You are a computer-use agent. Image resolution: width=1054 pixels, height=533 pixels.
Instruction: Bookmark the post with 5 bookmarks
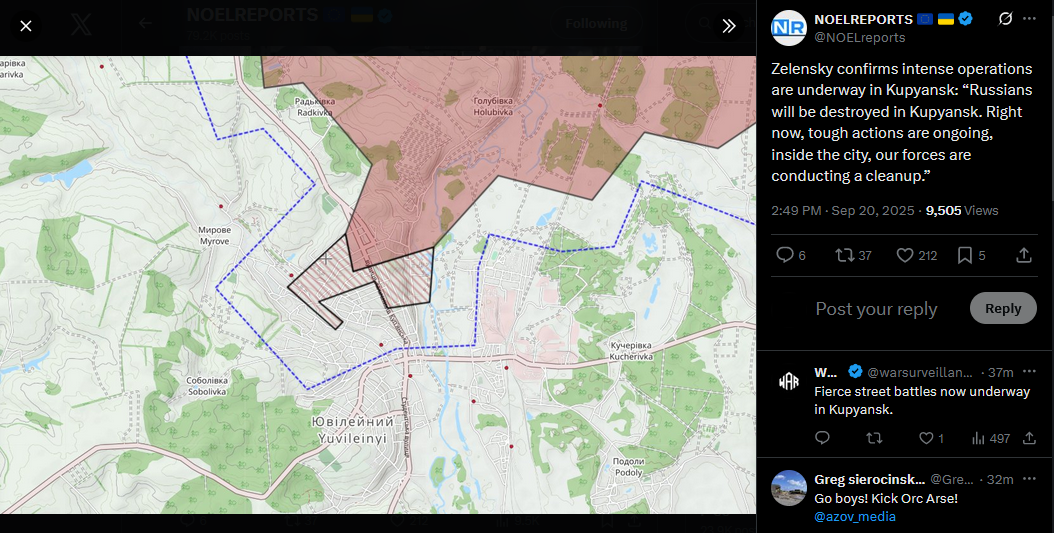coord(971,255)
